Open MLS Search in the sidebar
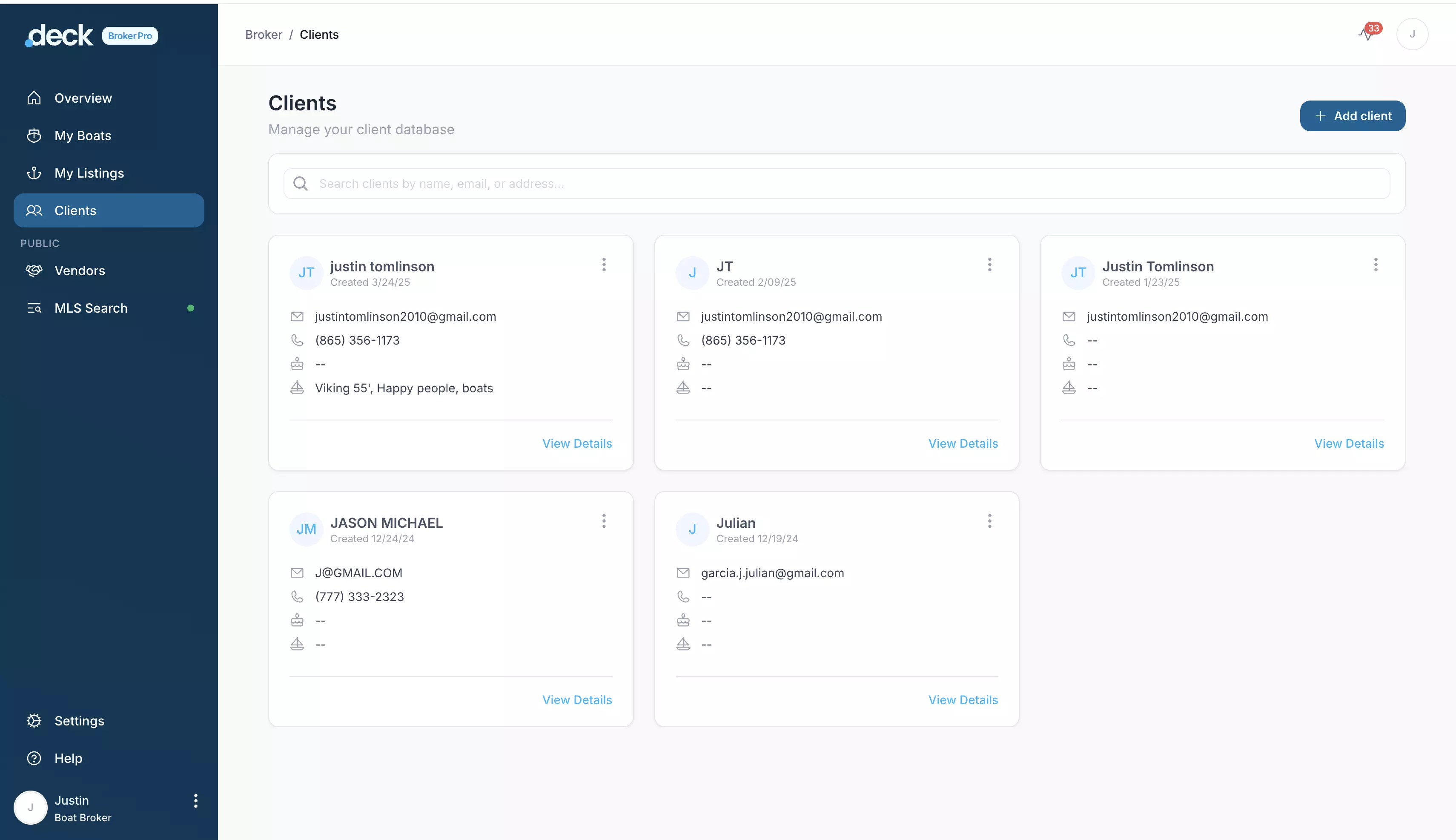1456x840 pixels. pyautogui.click(x=91, y=308)
